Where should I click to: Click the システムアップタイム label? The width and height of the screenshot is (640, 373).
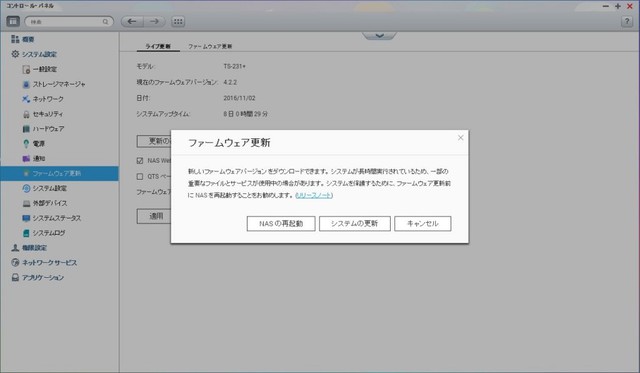[x=163, y=114]
